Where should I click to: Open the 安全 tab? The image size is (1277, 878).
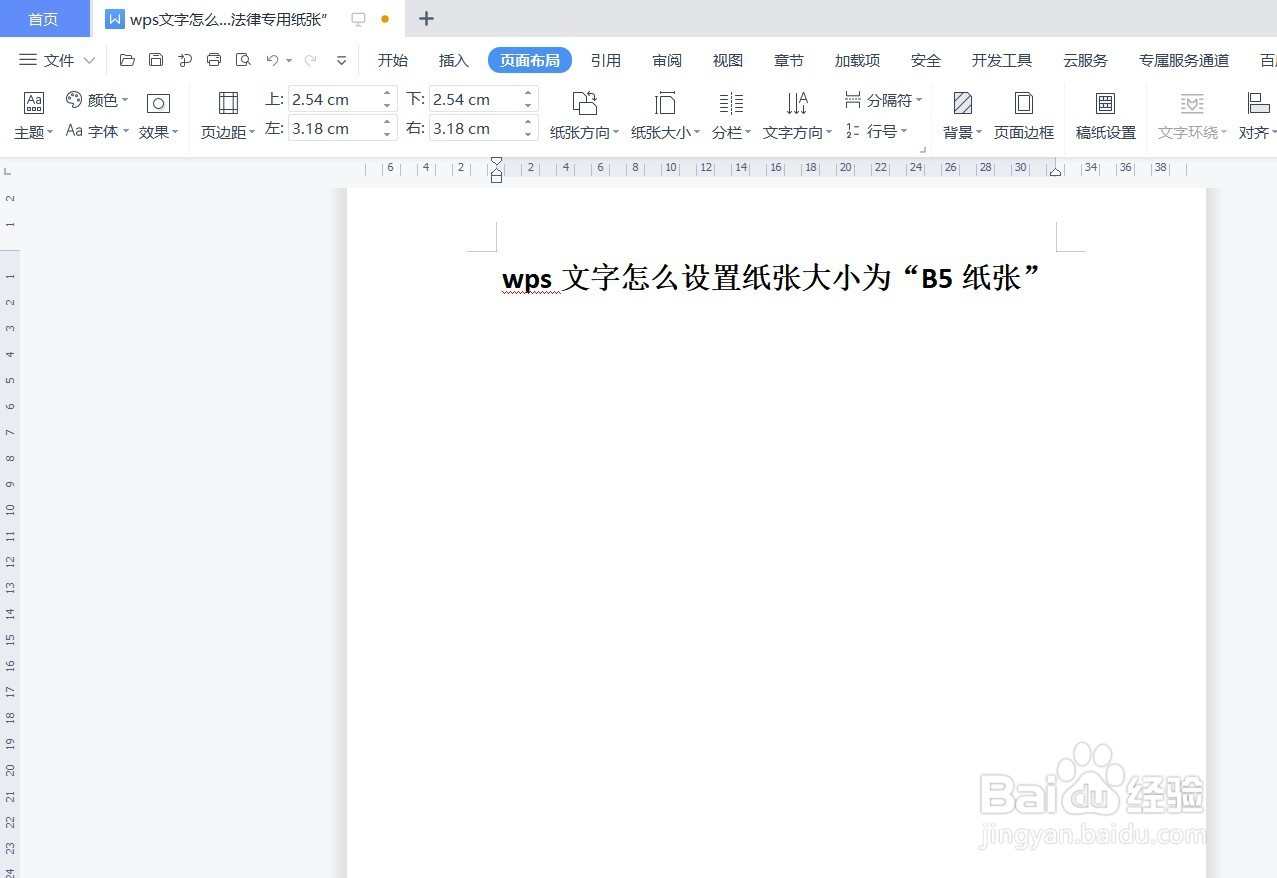926,60
